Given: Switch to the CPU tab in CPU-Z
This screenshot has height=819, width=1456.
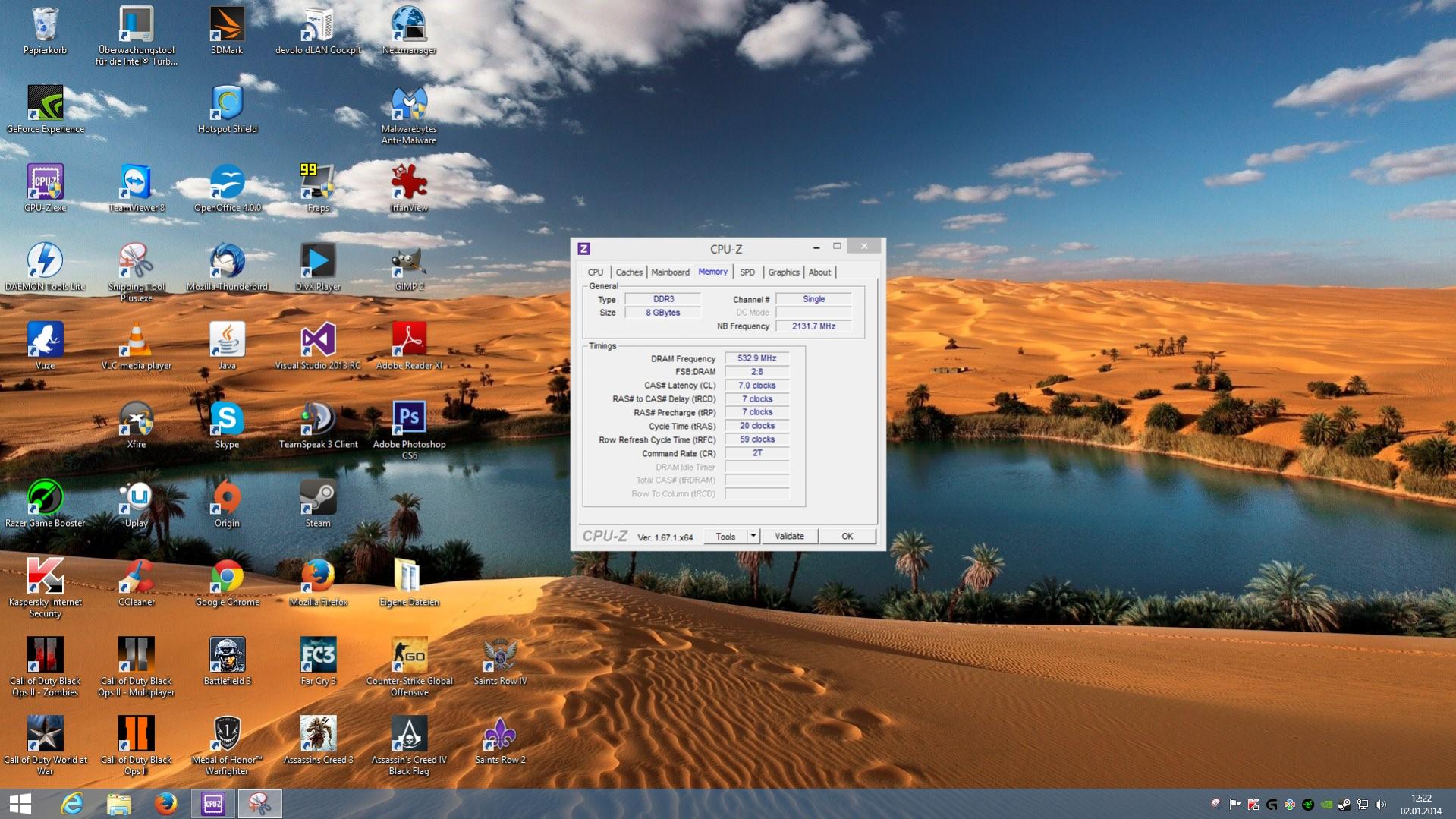Looking at the screenshot, I should pyautogui.click(x=596, y=272).
